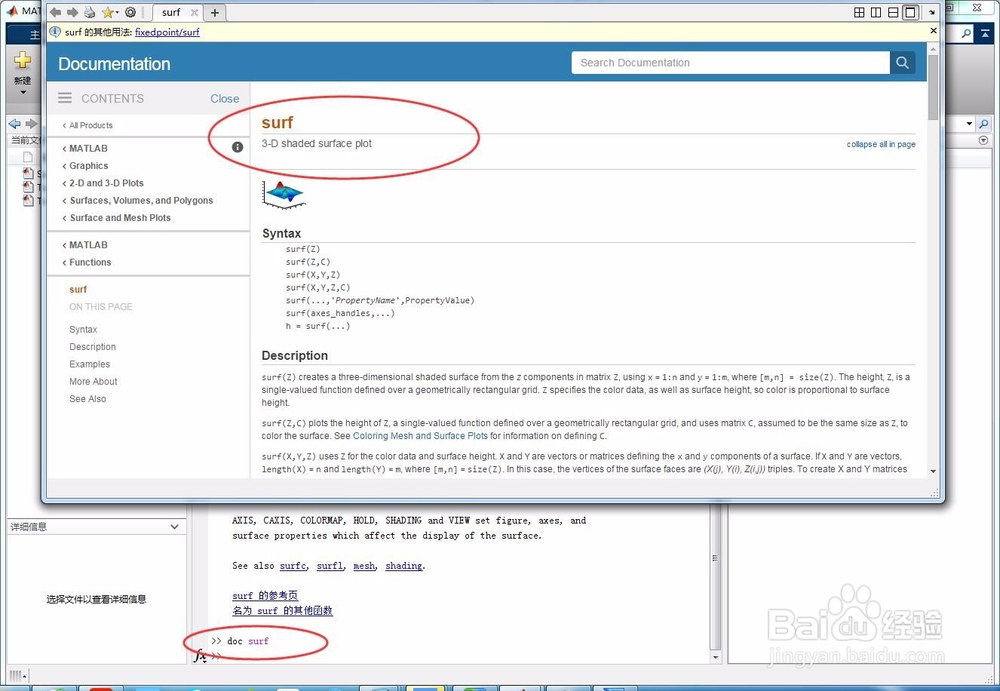The image size is (1000, 691).
Task: Open favorites dropdown arrow beside the star
Action: 117,12
